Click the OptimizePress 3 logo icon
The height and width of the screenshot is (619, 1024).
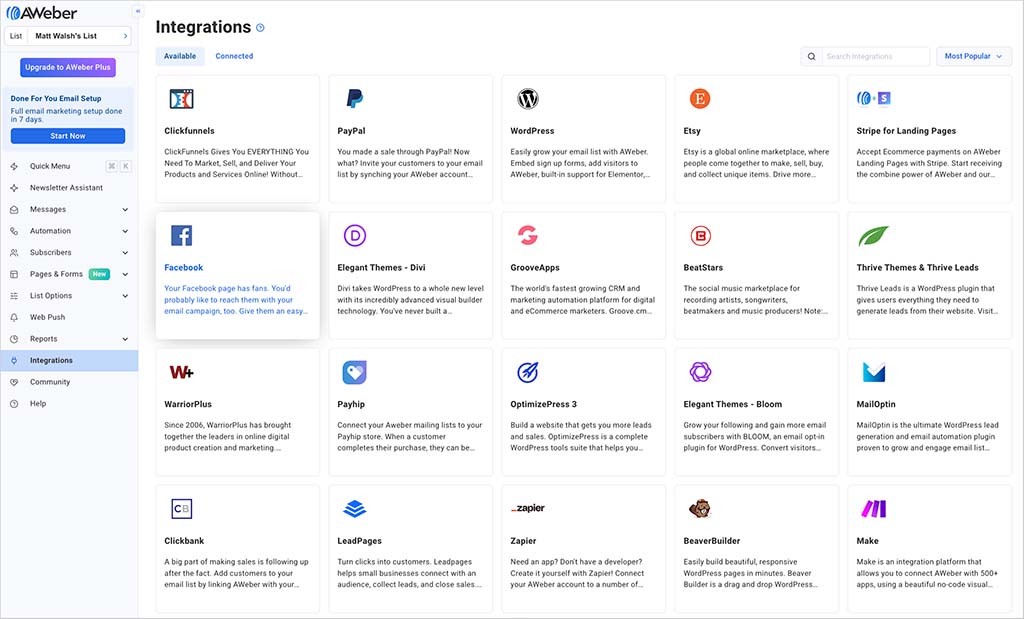coord(528,372)
